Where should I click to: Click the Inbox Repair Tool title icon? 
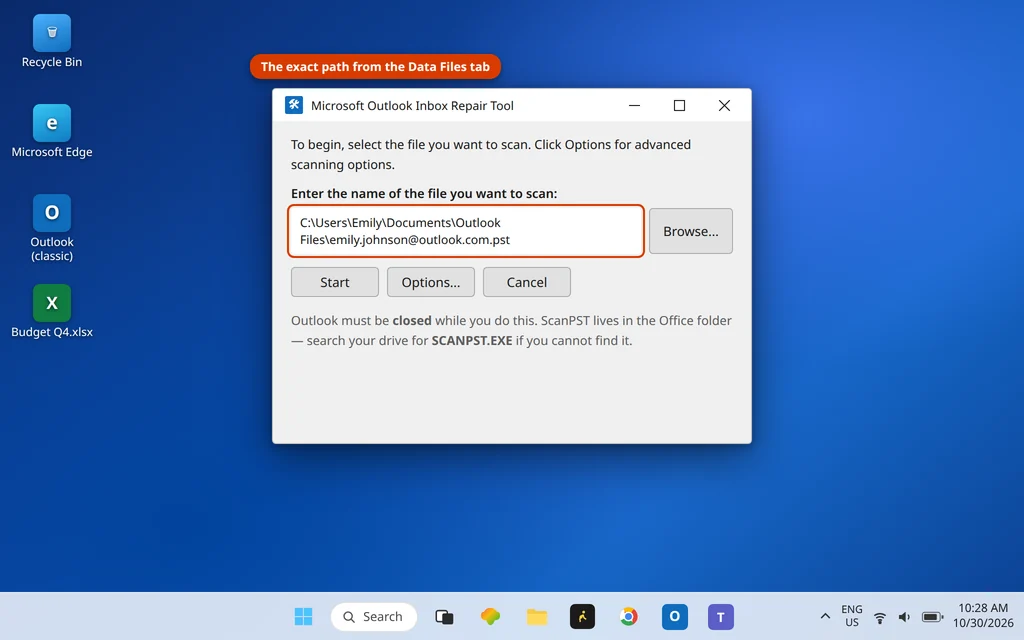coord(294,105)
